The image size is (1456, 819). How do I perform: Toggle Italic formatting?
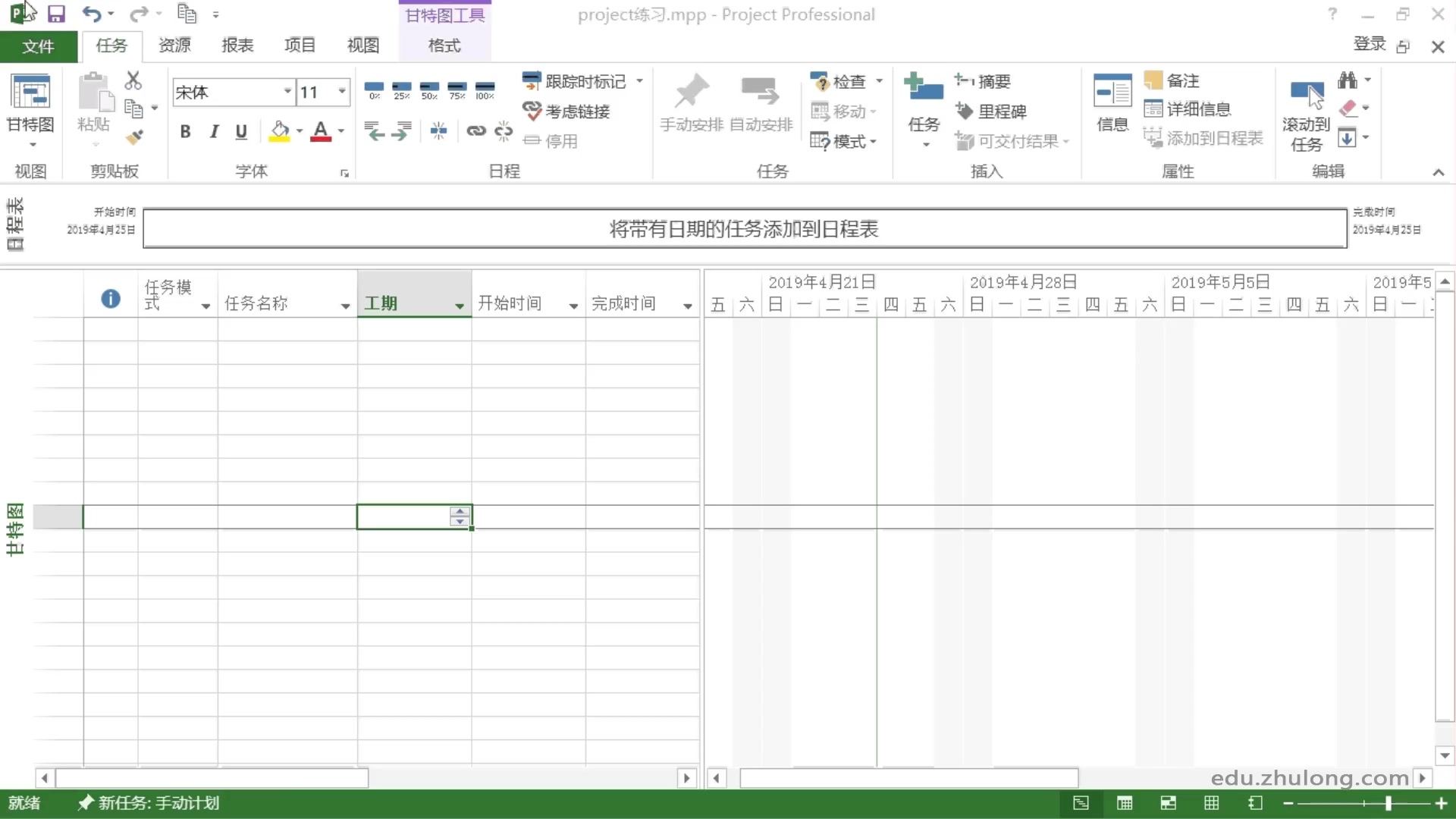pyautogui.click(x=214, y=132)
